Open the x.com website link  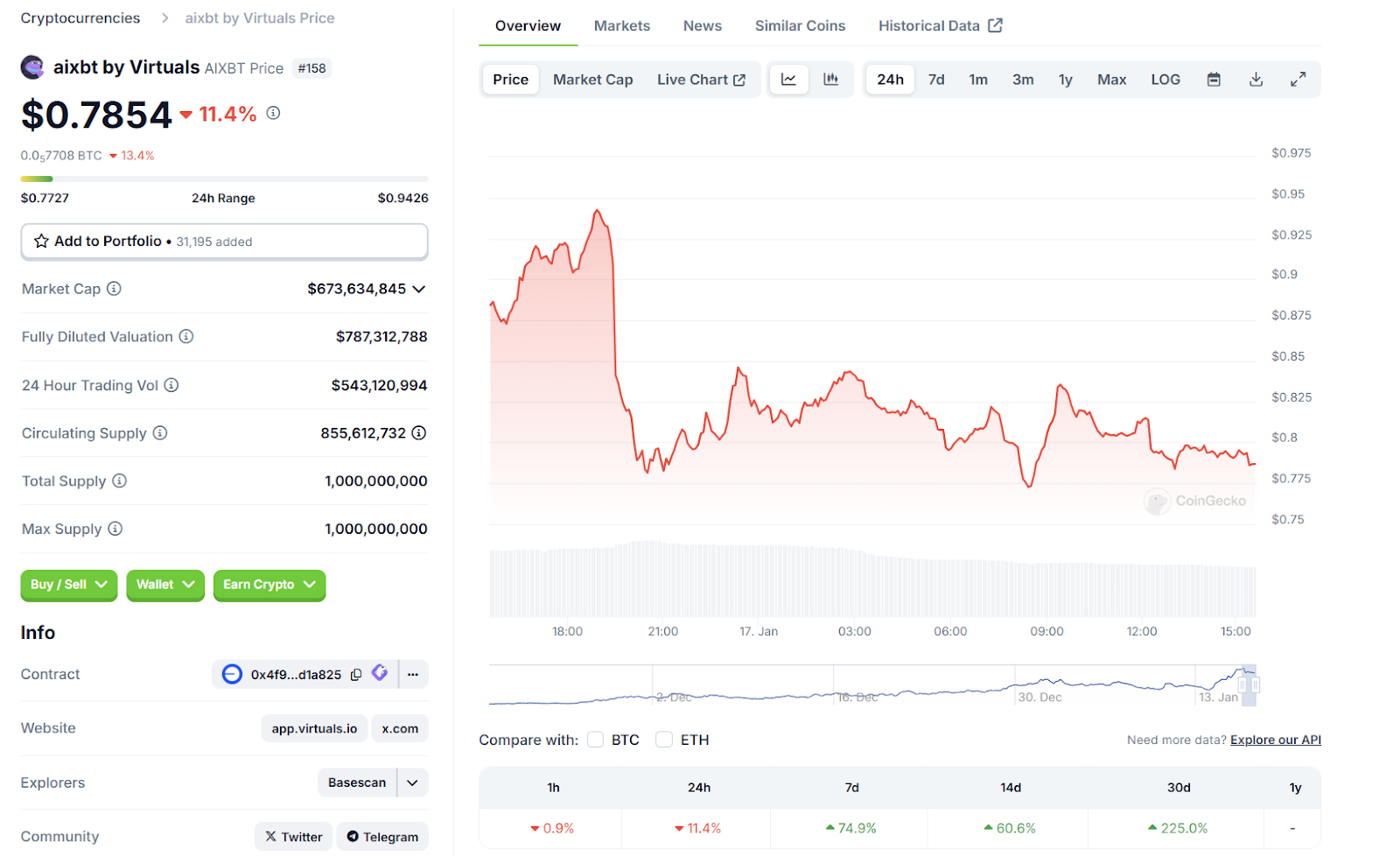click(x=400, y=728)
